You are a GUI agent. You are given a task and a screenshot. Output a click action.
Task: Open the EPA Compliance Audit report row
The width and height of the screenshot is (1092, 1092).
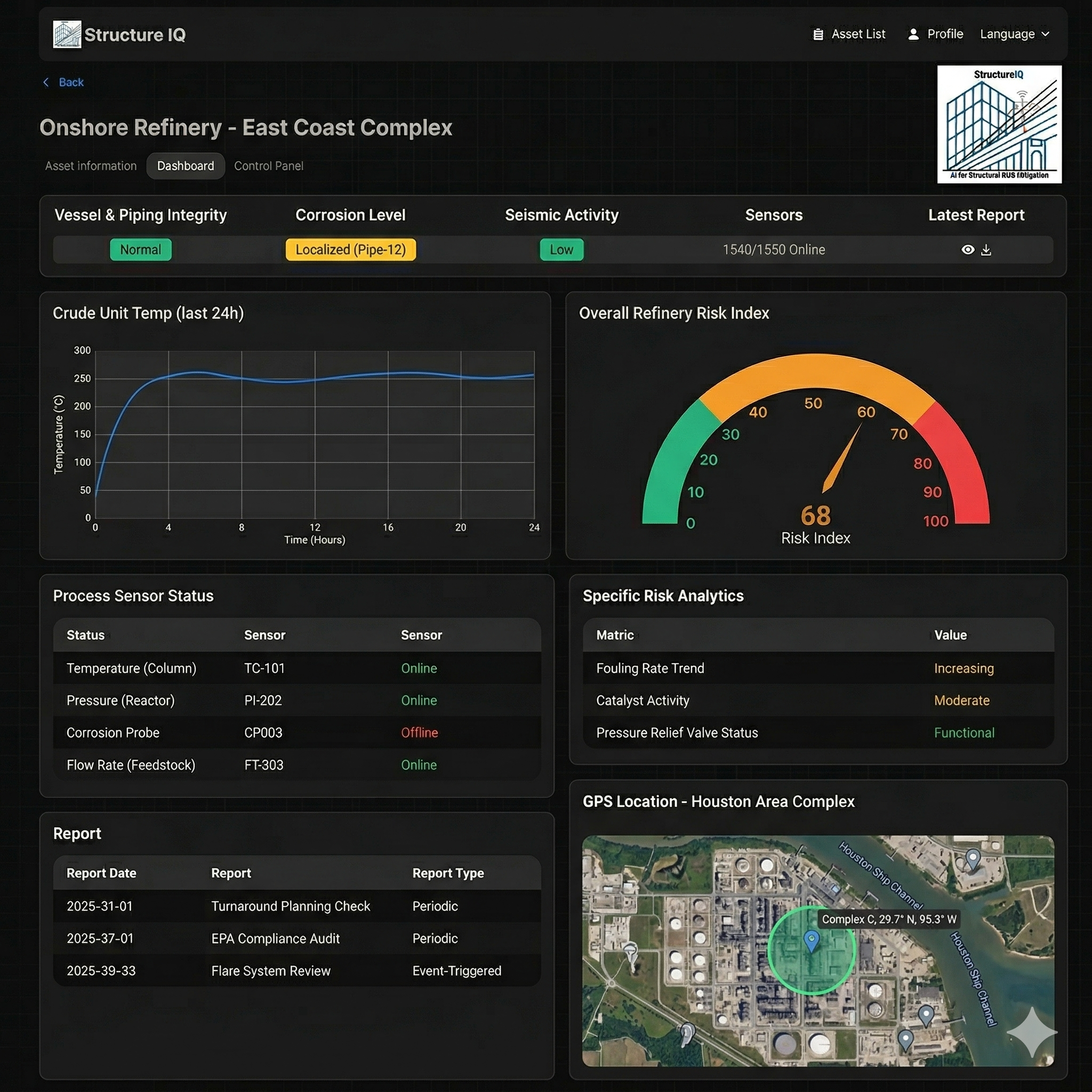click(x=275, y=939)
